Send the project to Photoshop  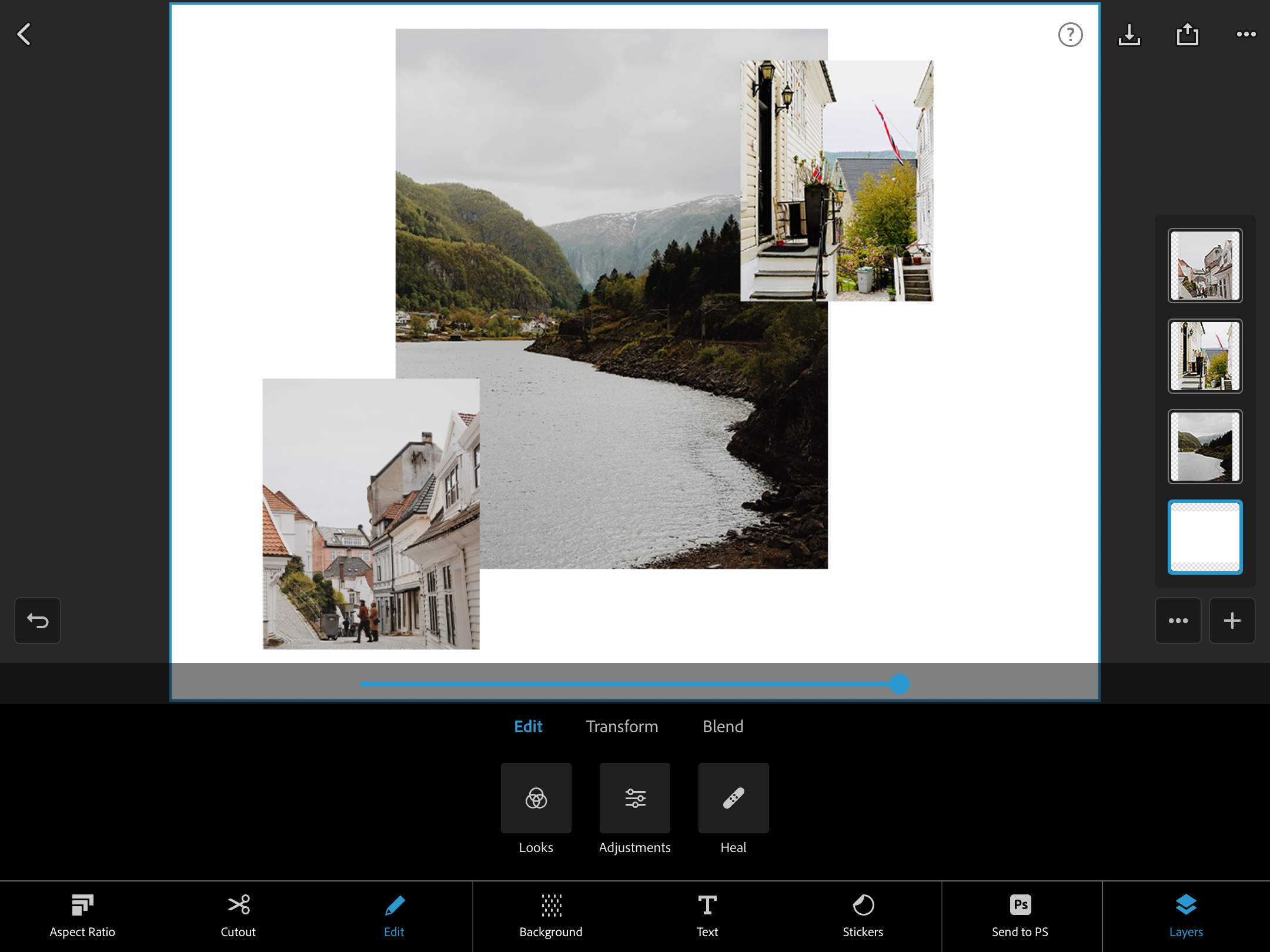point(1019,916)
